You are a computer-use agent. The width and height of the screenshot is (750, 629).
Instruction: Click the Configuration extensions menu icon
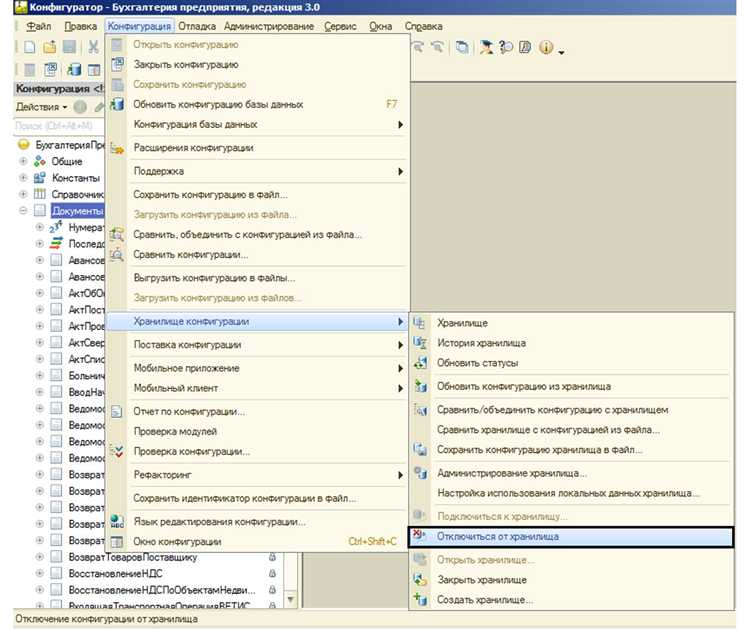point(117,148)
